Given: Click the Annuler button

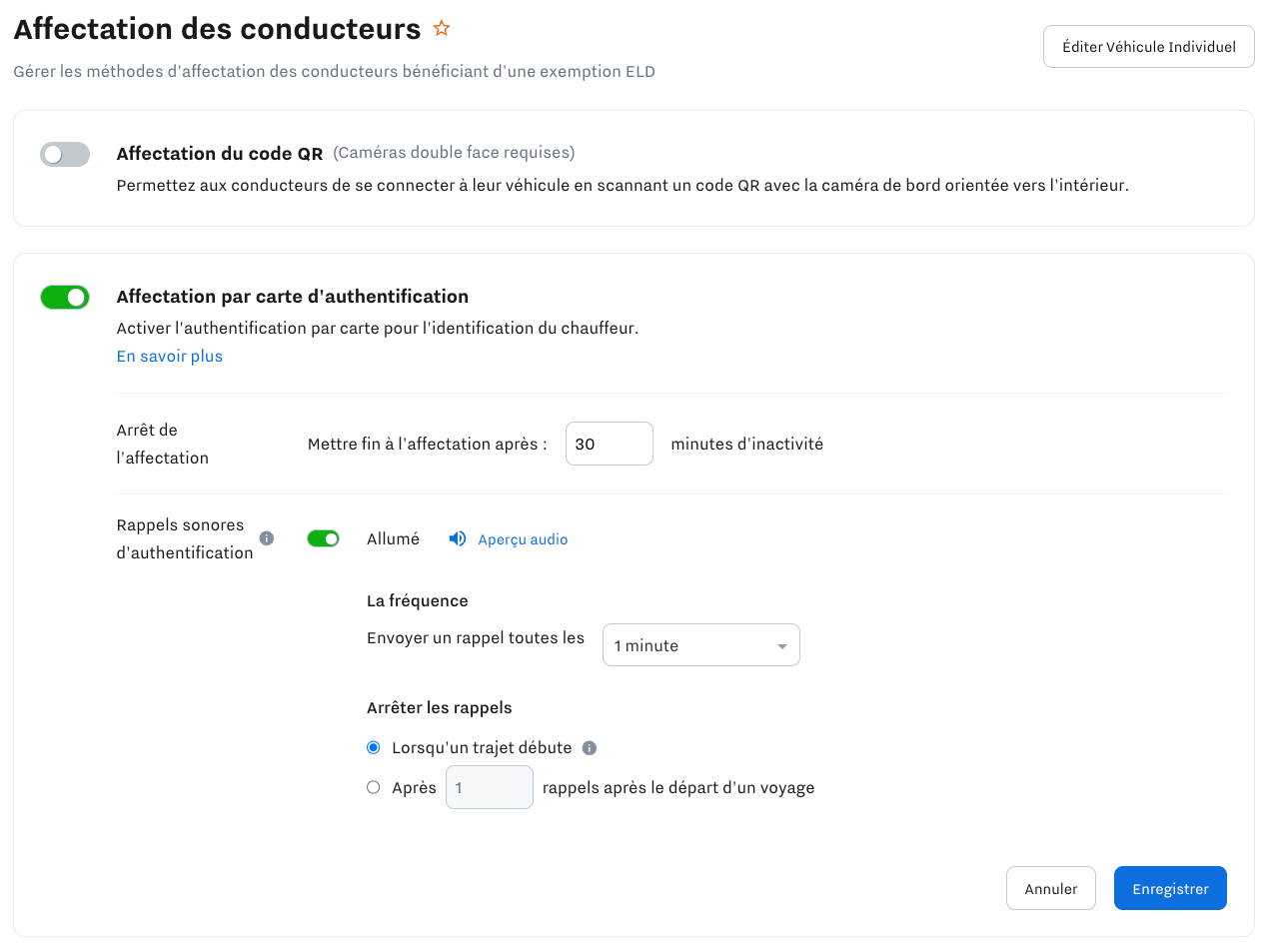Looking at the screenshot, I should click(x=1050, y=887).
